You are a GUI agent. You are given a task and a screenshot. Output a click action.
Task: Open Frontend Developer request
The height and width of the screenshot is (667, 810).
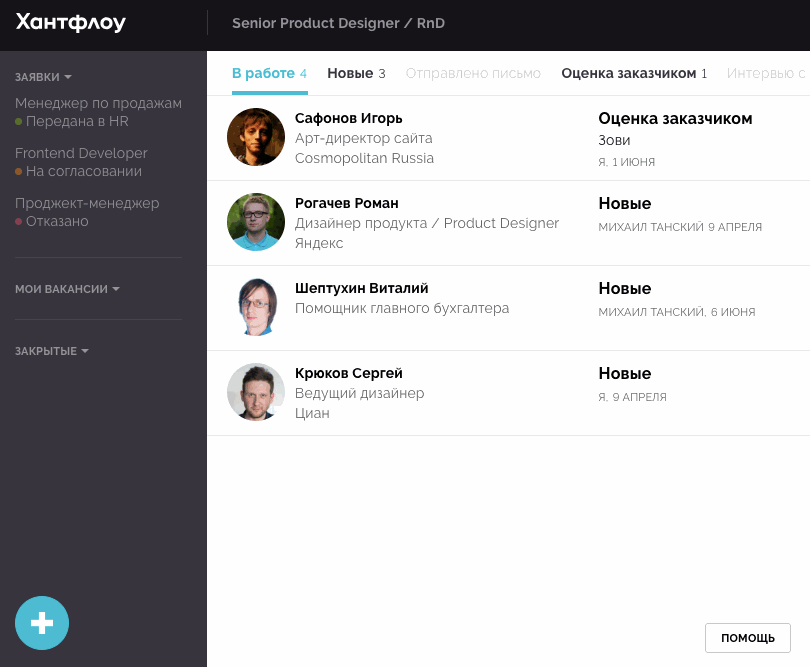(81, 153)
